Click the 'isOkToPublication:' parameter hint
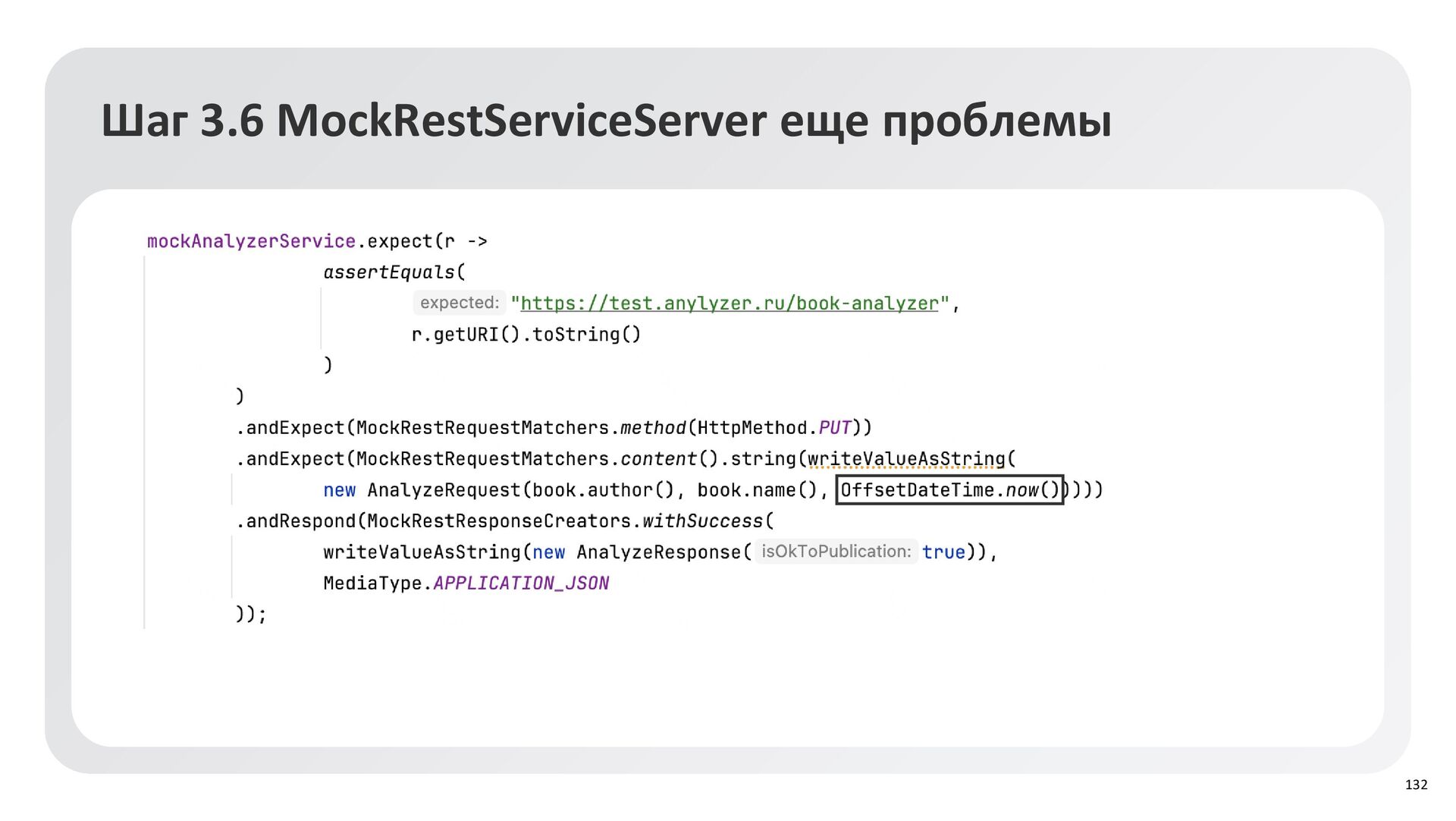The image size is (1456, 821). click(x=836, y=552)
